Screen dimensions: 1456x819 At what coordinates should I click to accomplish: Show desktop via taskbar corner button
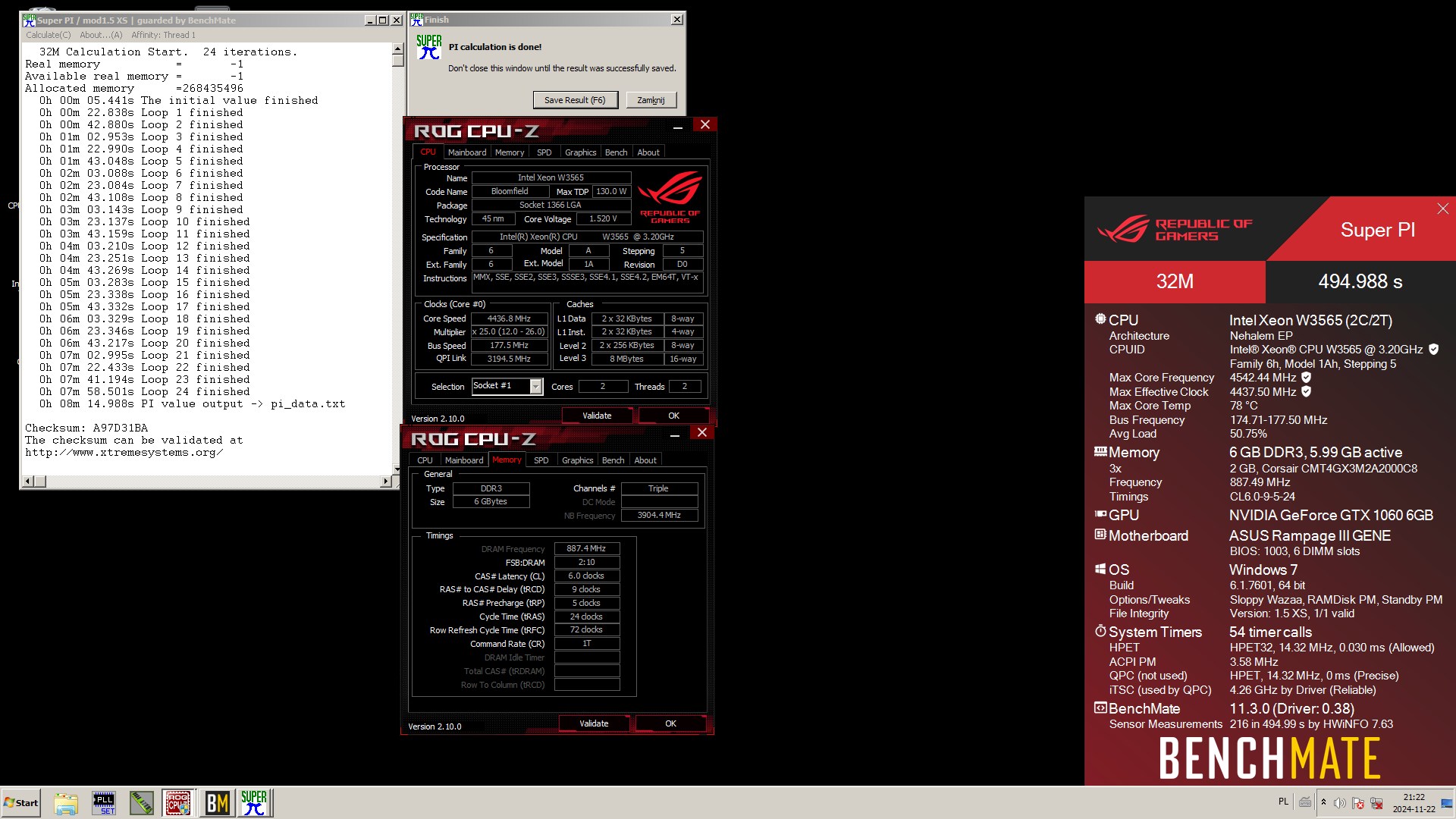(x=1448, y=803)
